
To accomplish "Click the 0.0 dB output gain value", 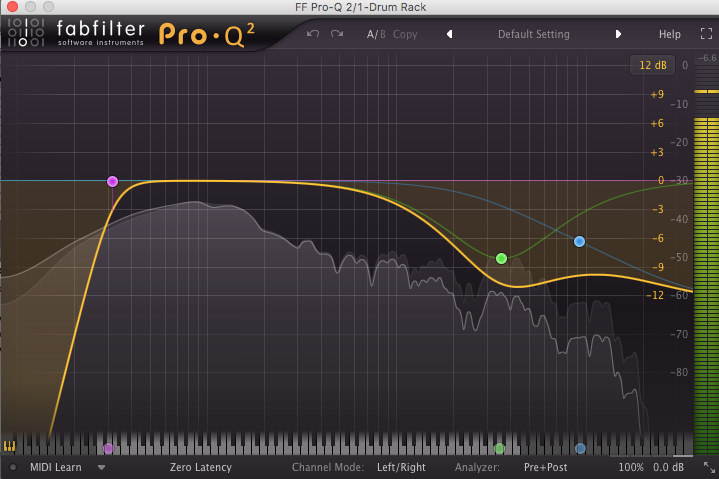I will point(668,468).
